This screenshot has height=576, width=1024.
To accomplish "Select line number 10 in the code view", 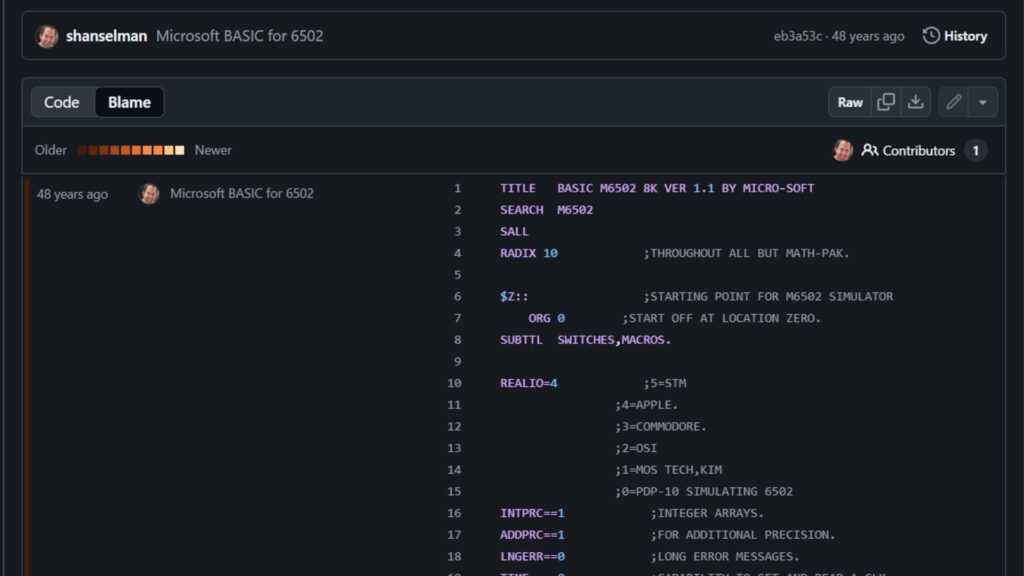I will click(x=454, y=382).
